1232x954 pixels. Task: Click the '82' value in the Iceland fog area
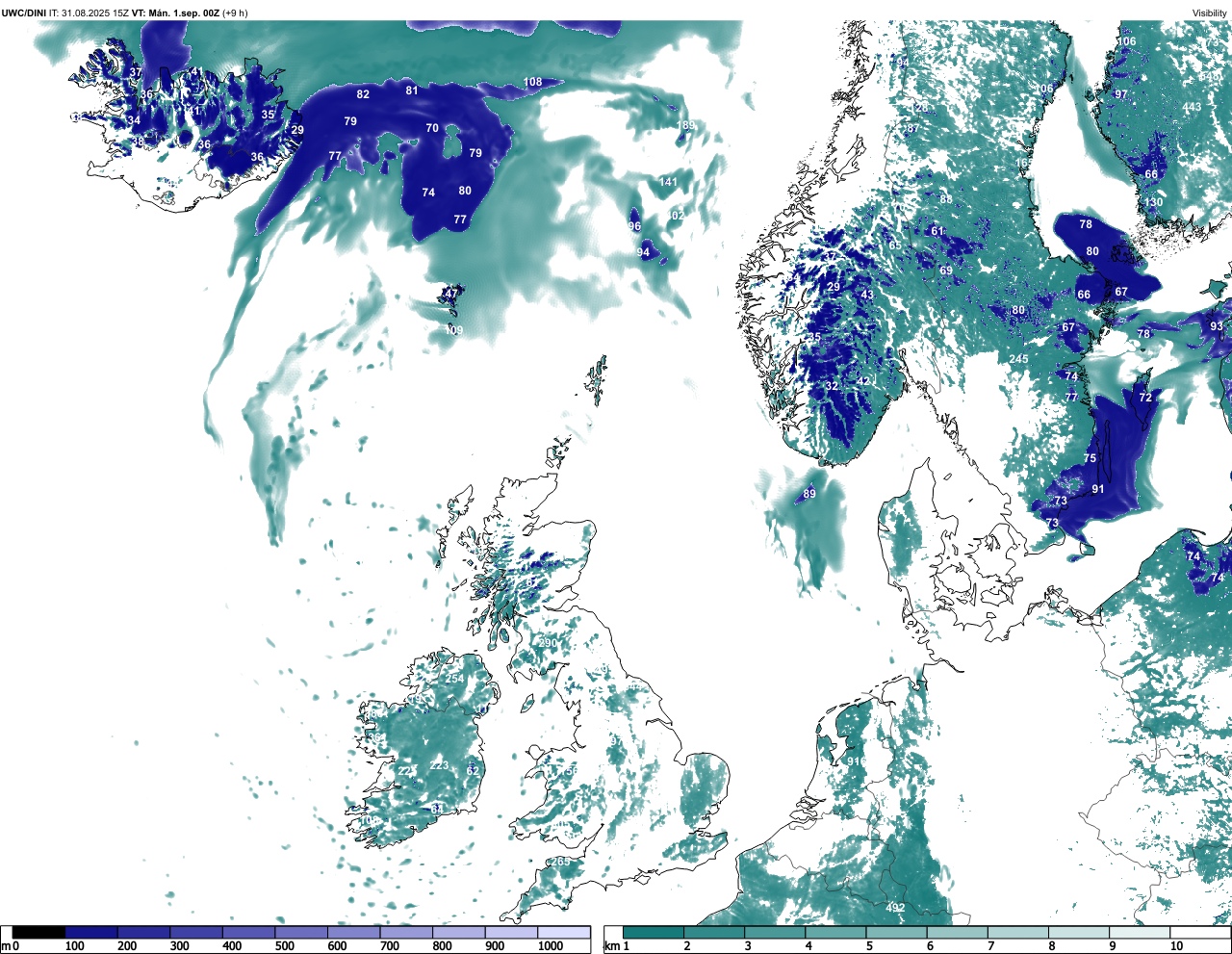[x=363, y=94]
